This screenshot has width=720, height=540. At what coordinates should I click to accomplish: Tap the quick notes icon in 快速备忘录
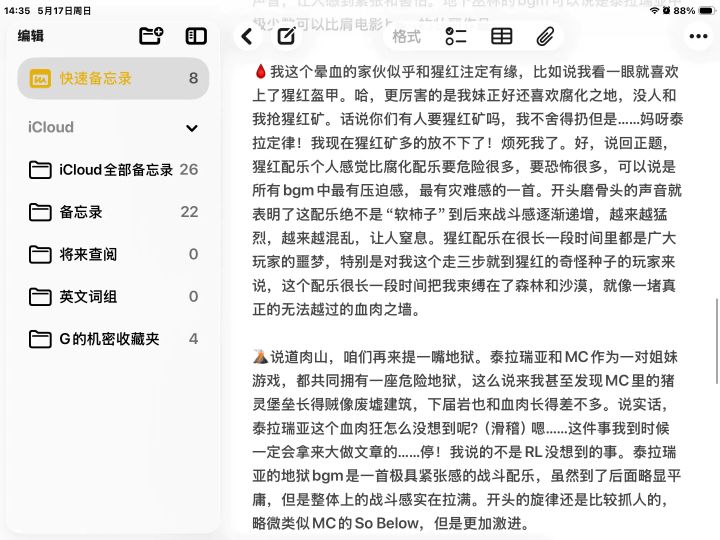40,79
